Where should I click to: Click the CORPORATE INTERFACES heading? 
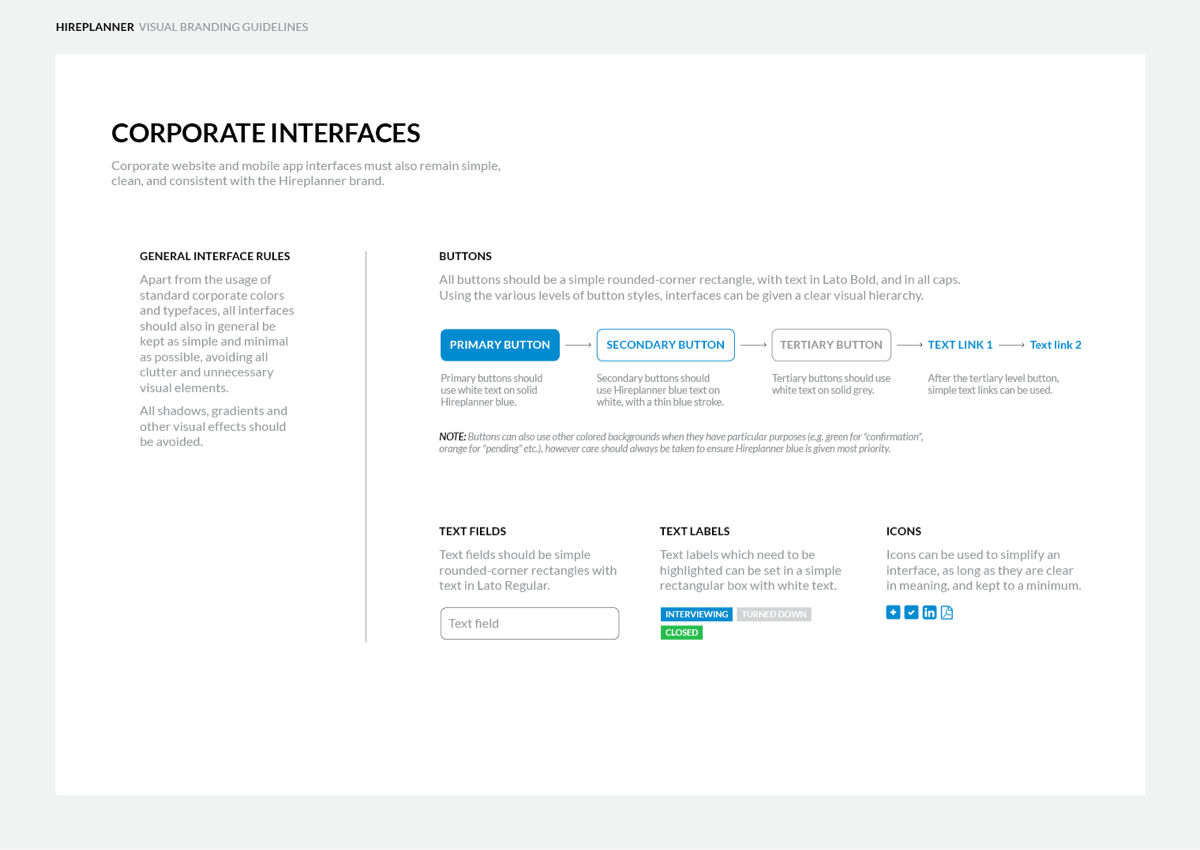click(266, 132)
